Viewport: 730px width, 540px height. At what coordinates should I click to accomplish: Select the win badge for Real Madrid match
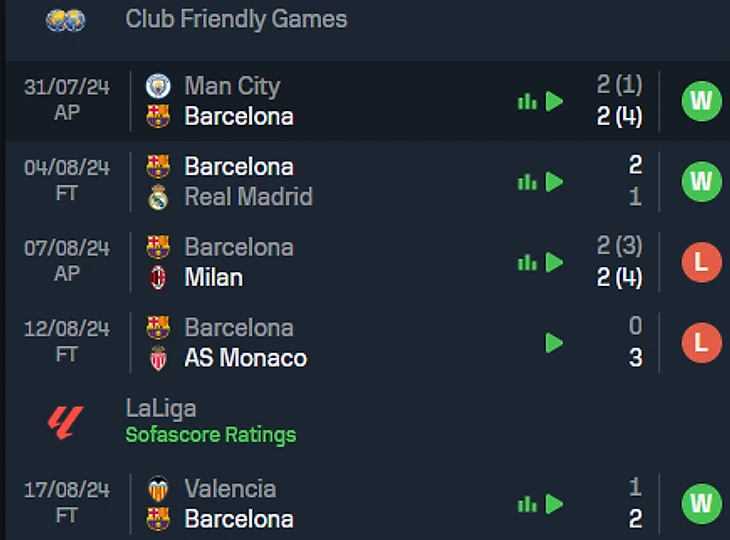coord(701,182)
